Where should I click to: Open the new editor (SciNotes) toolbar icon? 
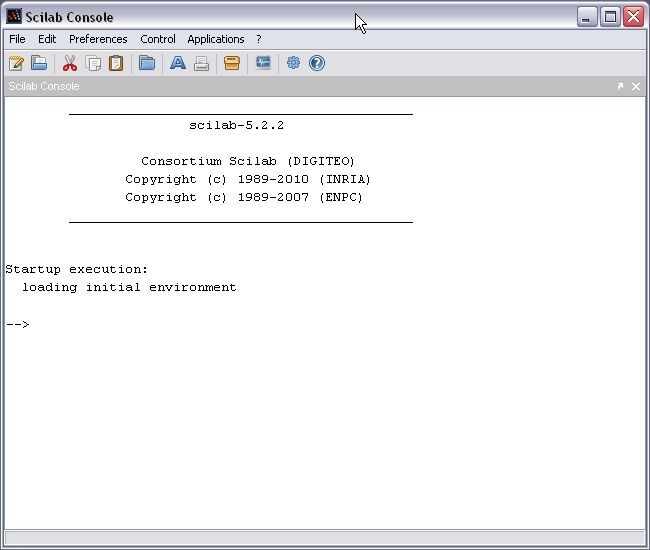click(x=16, y=63)
